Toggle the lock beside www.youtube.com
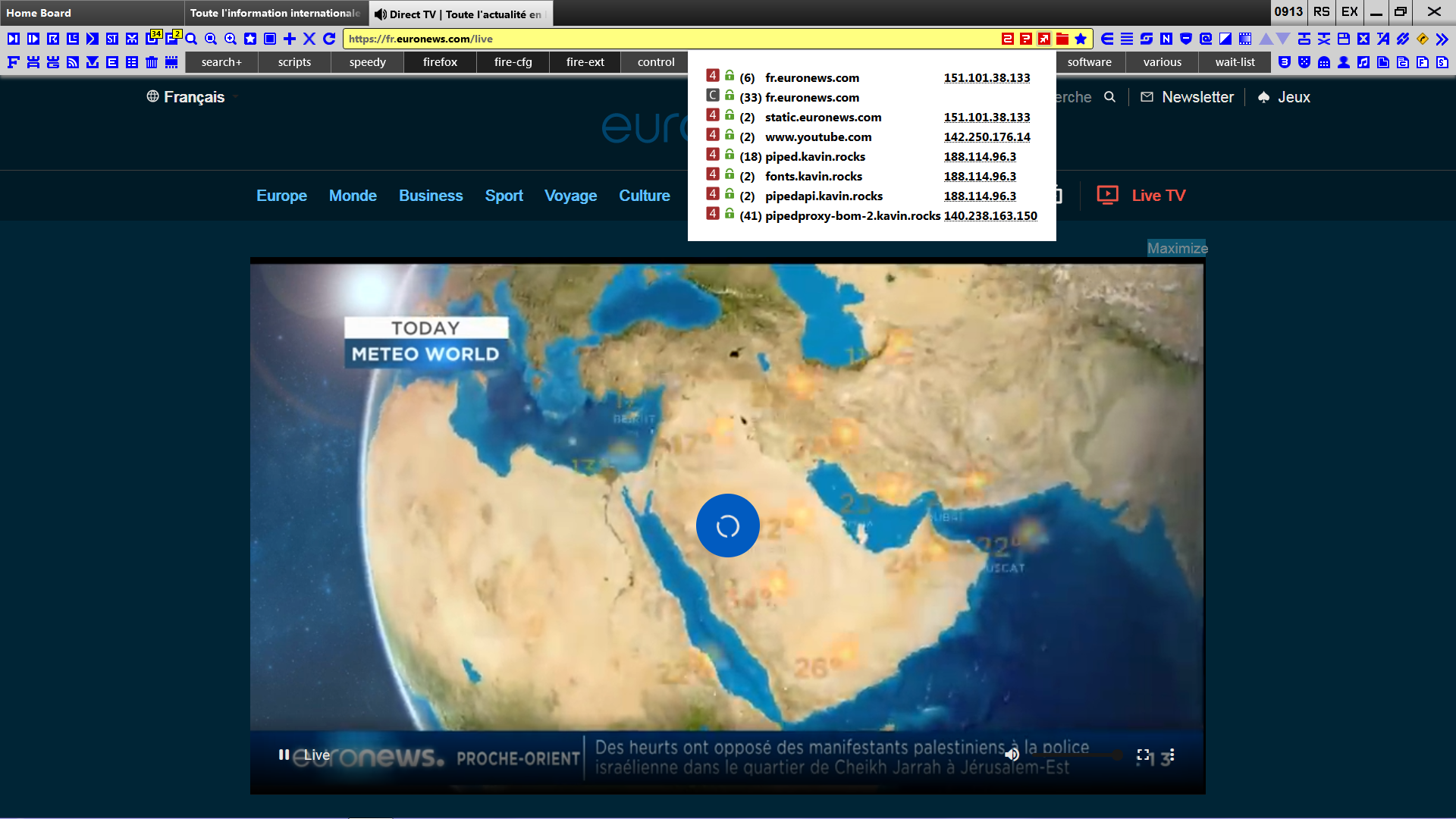This screenshot has width=1456, height=819. click(729, 137)
